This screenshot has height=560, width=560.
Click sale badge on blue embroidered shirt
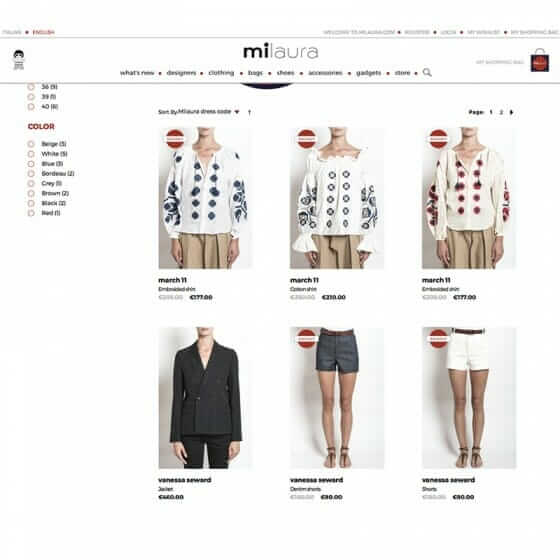point(175,139)
